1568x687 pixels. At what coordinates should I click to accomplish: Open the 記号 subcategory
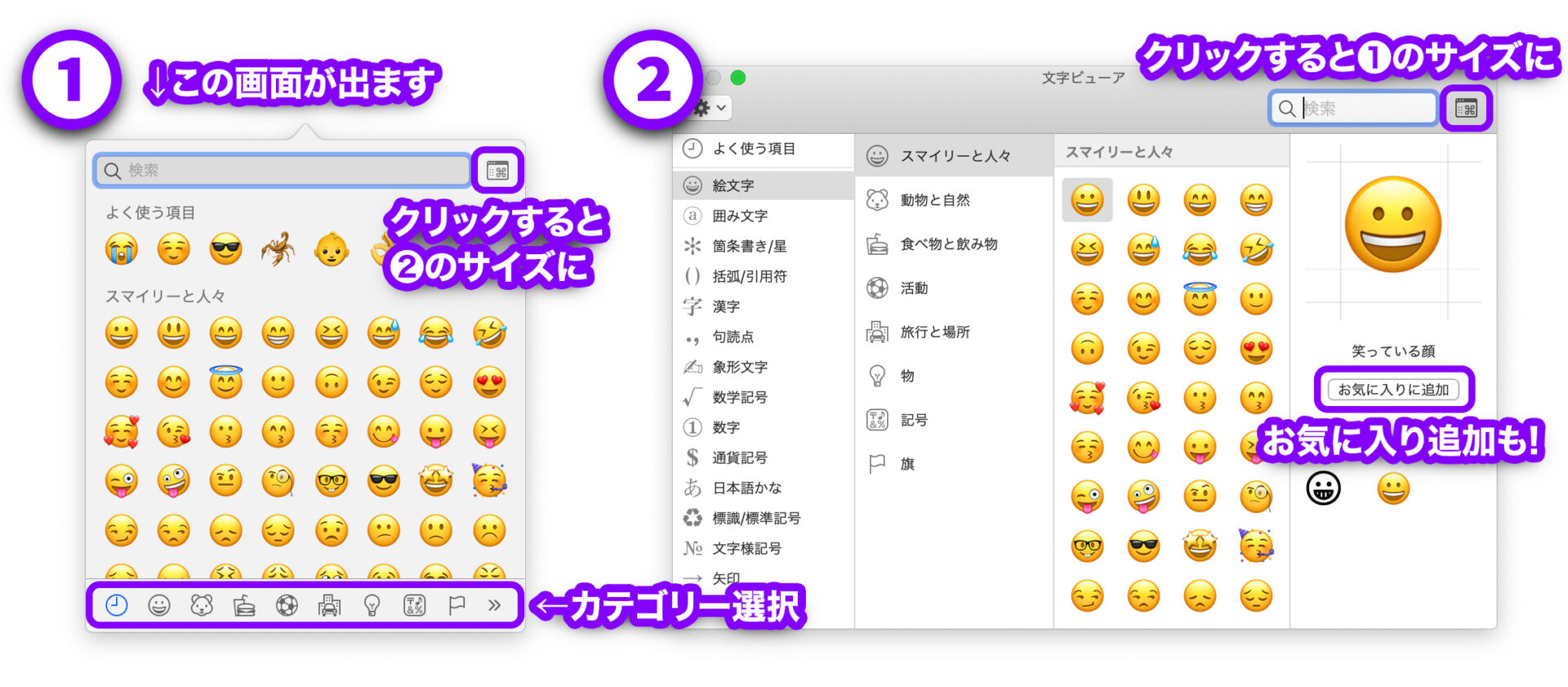coord(954,421)
